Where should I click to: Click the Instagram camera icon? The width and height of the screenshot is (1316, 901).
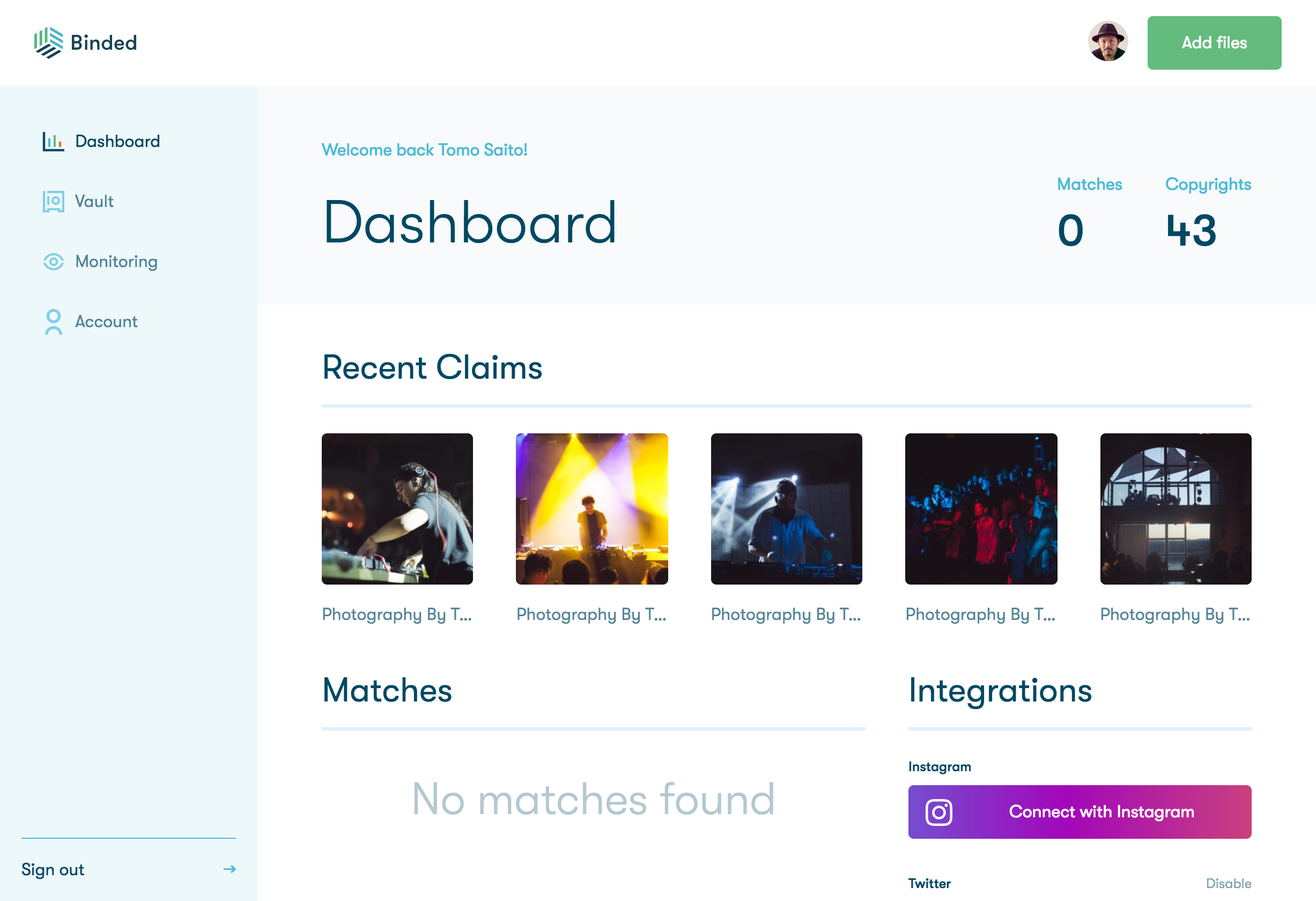938,812
